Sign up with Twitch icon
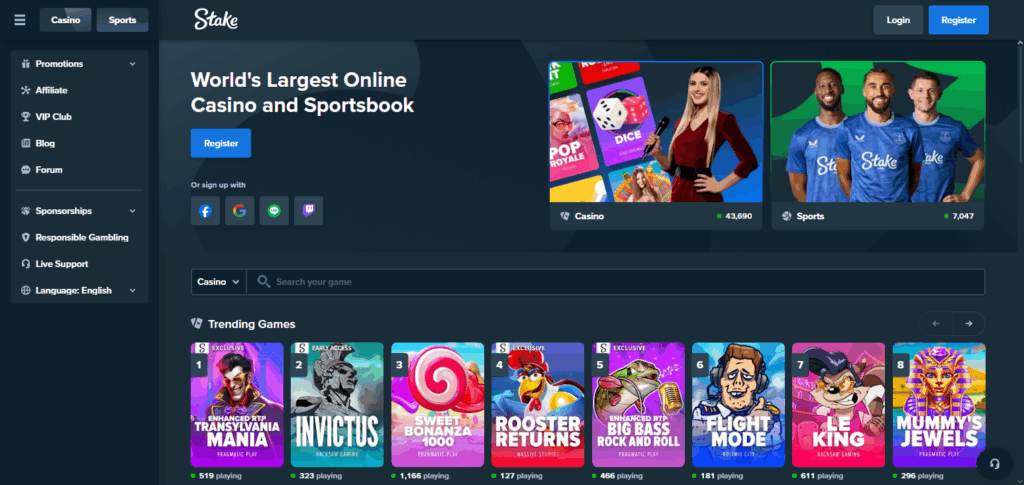This screenshot has width=1024, height=485. tap(308, 211)
